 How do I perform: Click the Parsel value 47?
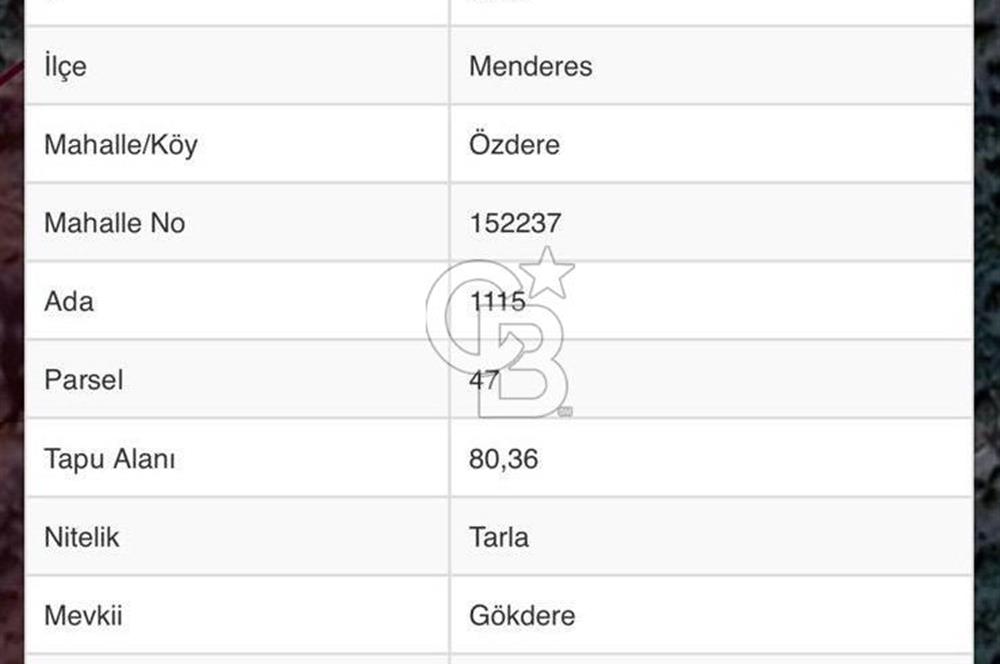click(x=484, y=380)
